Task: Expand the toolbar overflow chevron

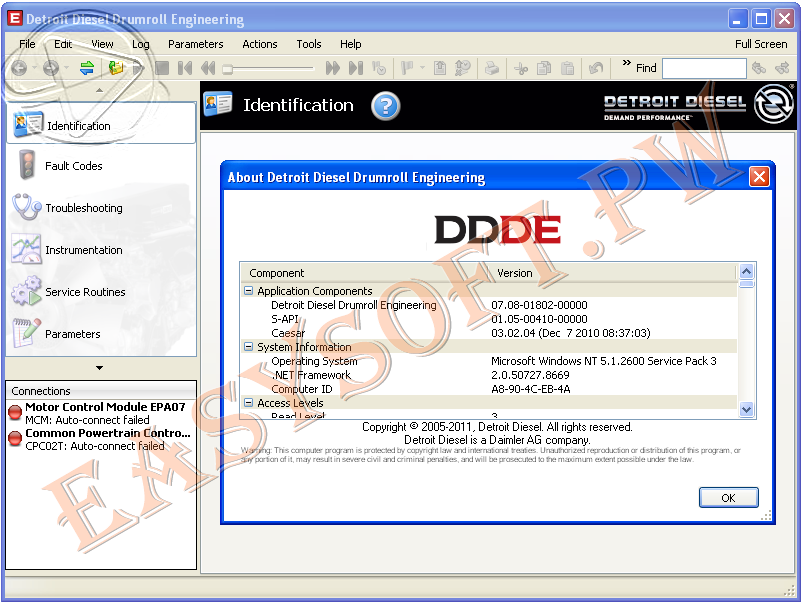Action: pyautogui.click(x=626, y=63)
